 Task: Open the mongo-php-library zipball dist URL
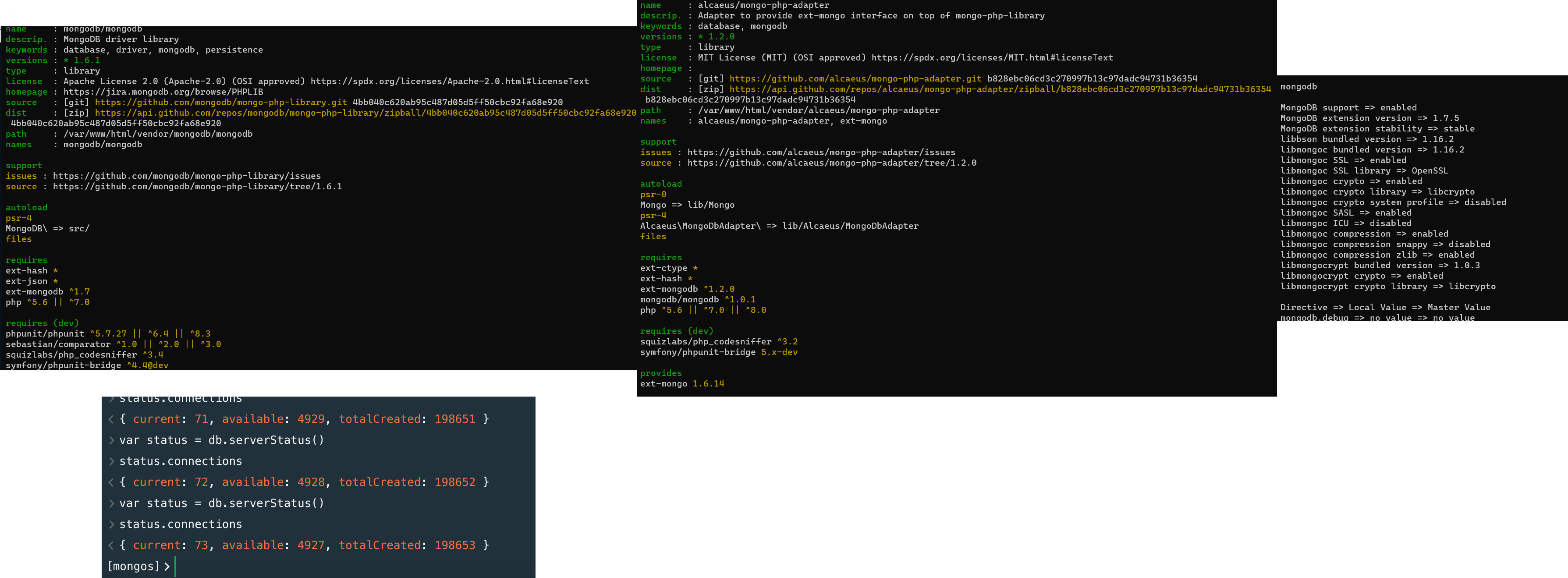click(x=365, y=113)
